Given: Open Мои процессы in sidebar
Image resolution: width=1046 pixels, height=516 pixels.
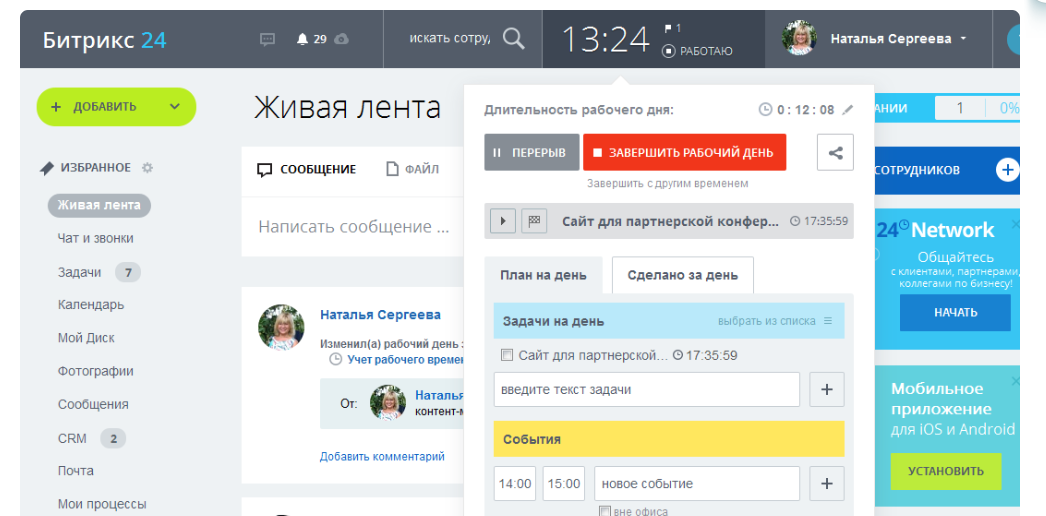Looking at the screenshot, I should 102,504.
